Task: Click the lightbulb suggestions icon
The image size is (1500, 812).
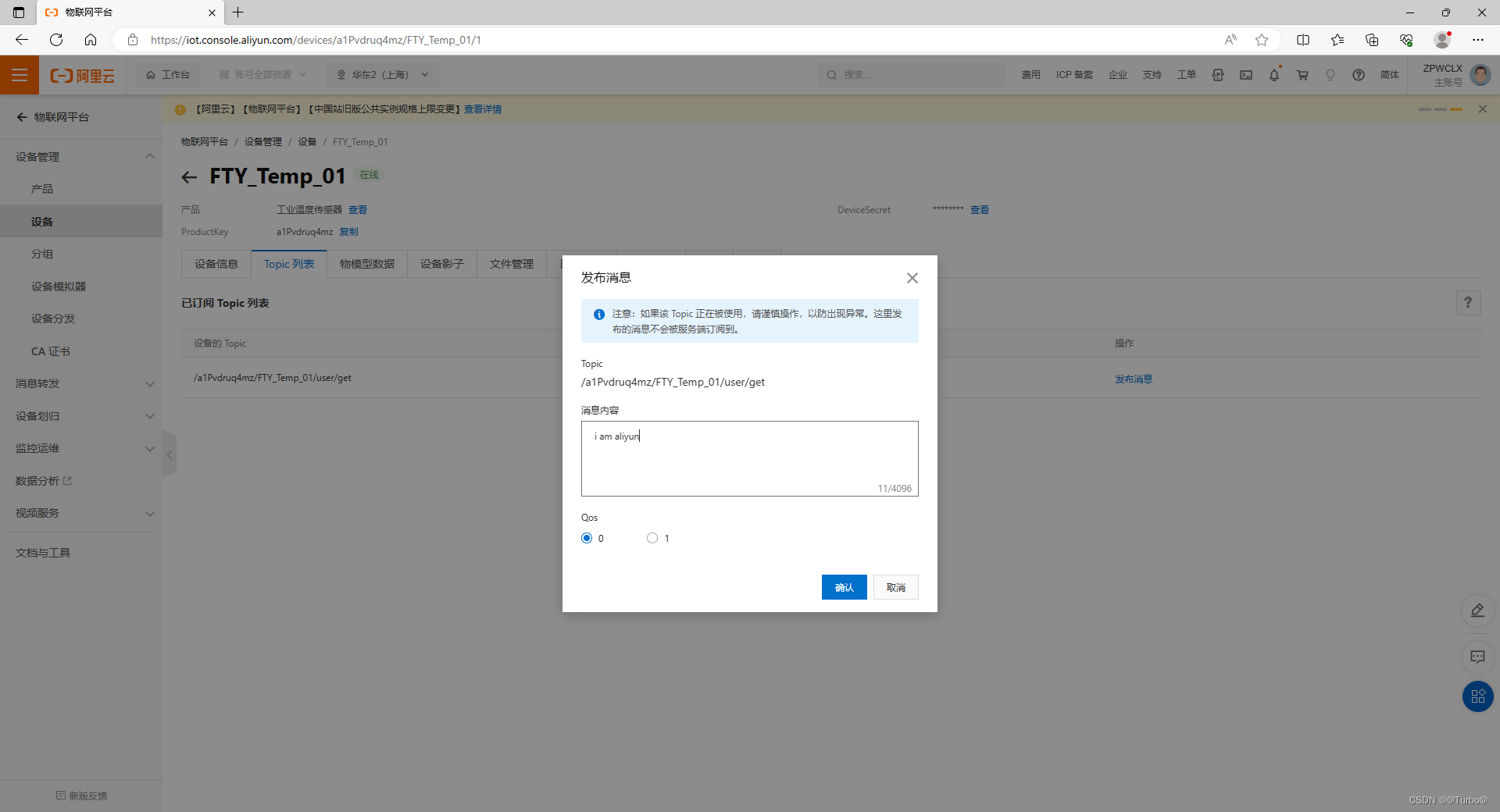Action: click(1330, 74)
